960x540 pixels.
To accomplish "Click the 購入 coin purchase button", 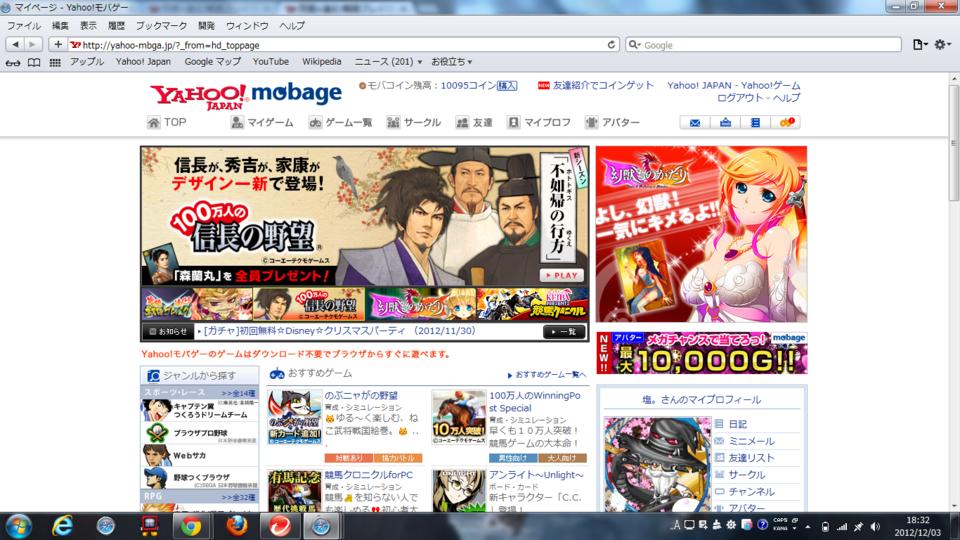I will pos(507,86).
